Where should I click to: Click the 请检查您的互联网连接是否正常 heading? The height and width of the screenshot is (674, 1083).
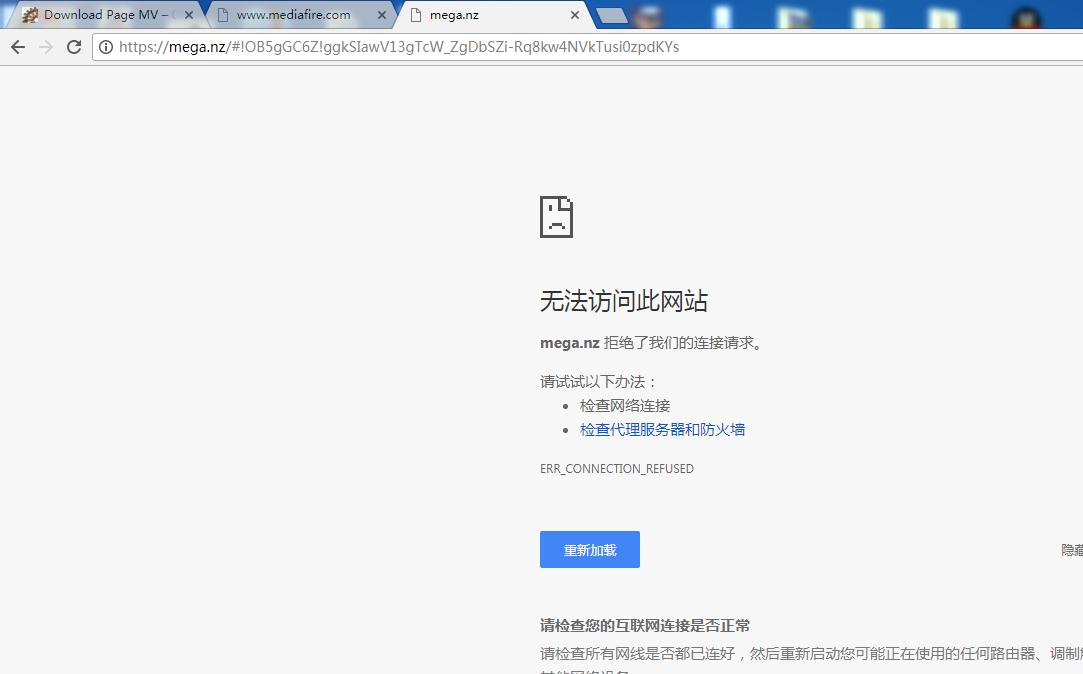coord(645,626)
